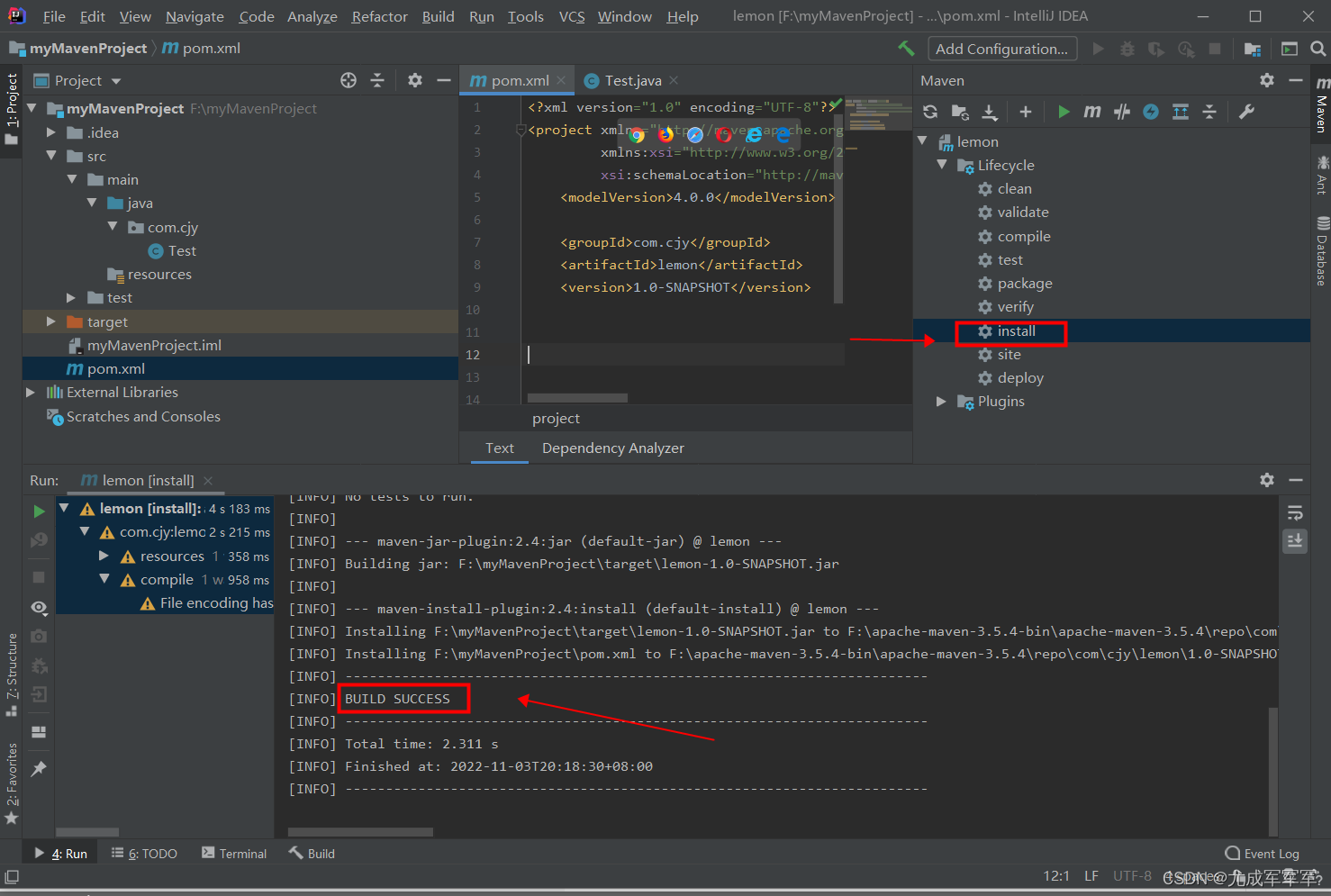Image resolution: width=1331 pixels, height=896 pixels.
Task: Expand the target folder in project tree
Action: 51,321
